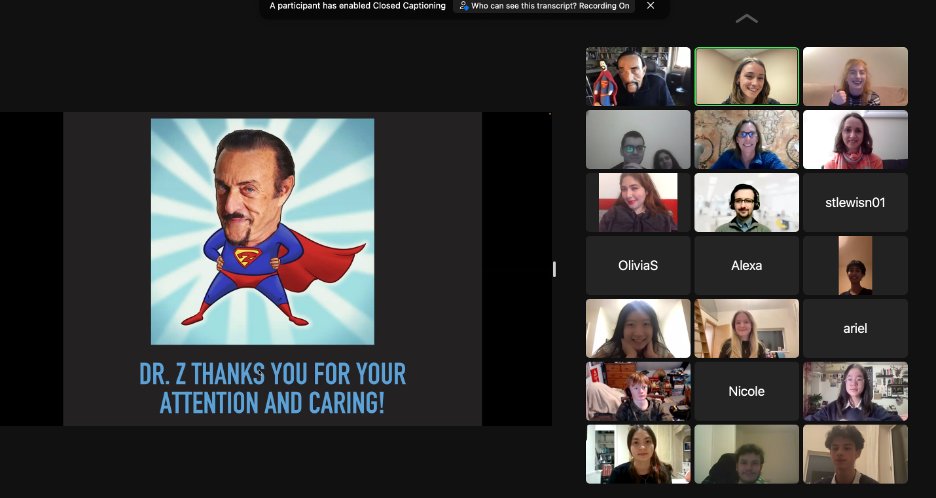Select the video tile showing a thumbs up
This screenshot has width=936, height=498.
pos(855,76)
